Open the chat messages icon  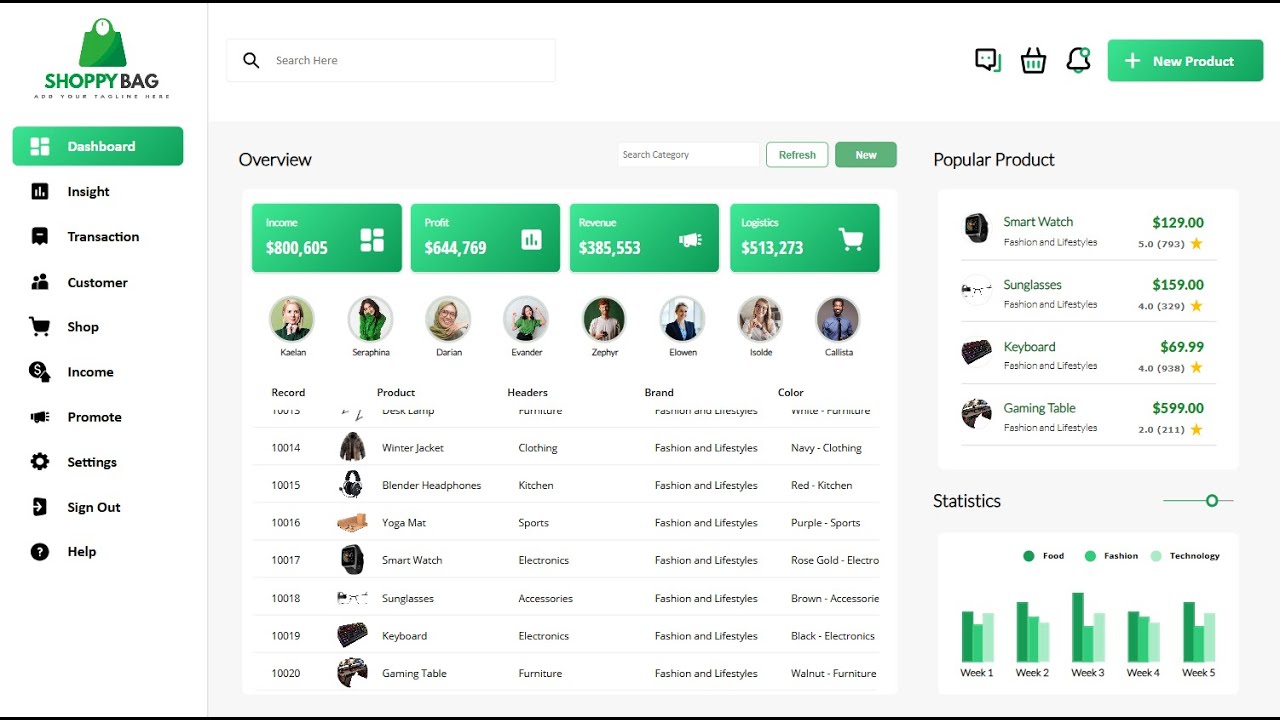[988, 61]
